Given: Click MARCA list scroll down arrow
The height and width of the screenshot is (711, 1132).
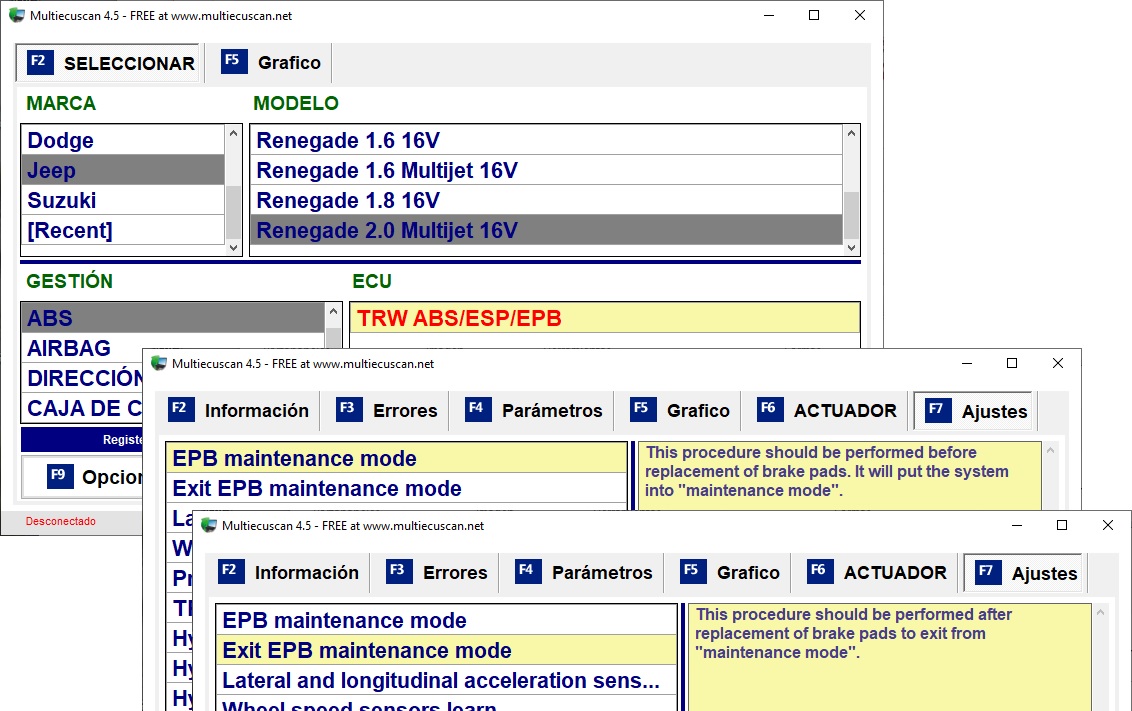Looking at the screenshot, I should 233,247.
